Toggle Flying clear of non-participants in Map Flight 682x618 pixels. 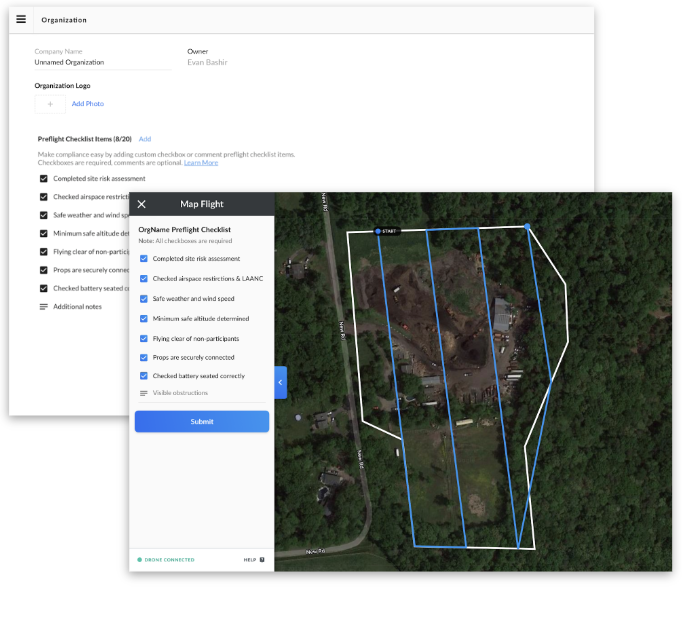(x=144, y=339)
